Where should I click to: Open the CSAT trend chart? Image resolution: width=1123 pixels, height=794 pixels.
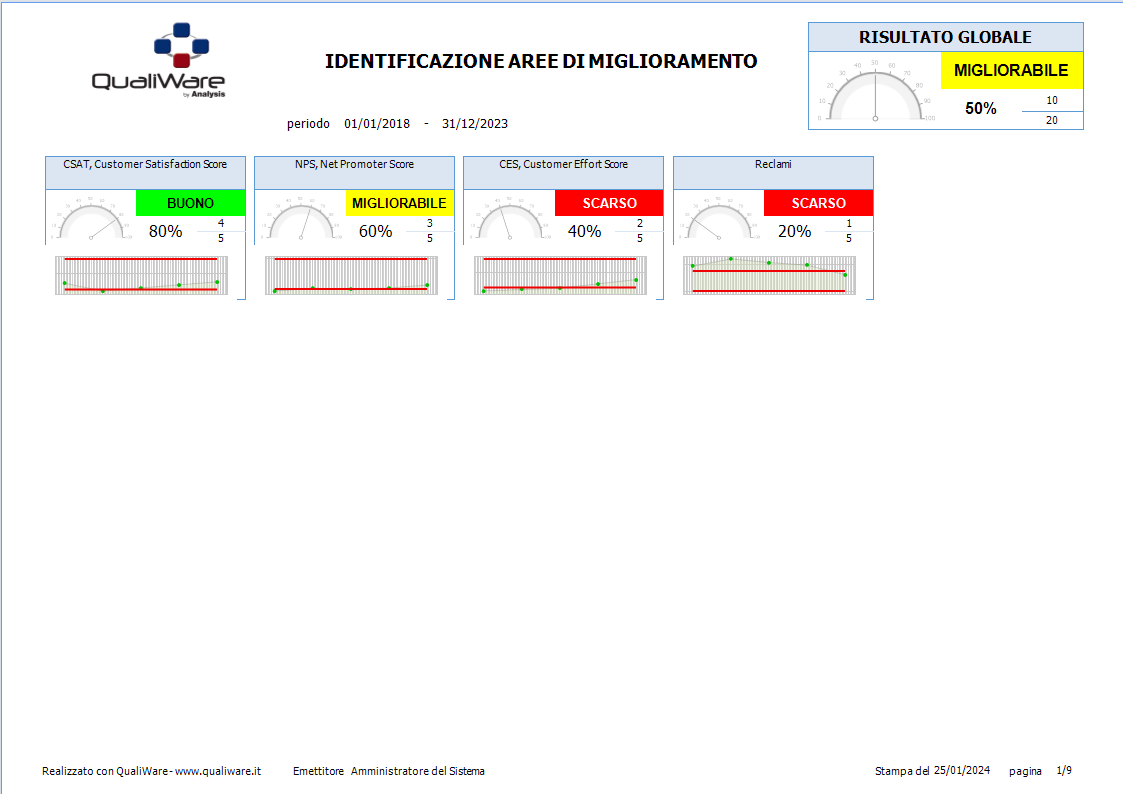click(141, 275)
